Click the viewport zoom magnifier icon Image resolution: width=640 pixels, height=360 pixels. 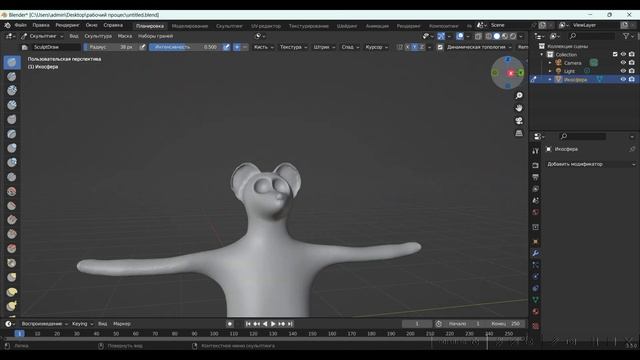519,96
